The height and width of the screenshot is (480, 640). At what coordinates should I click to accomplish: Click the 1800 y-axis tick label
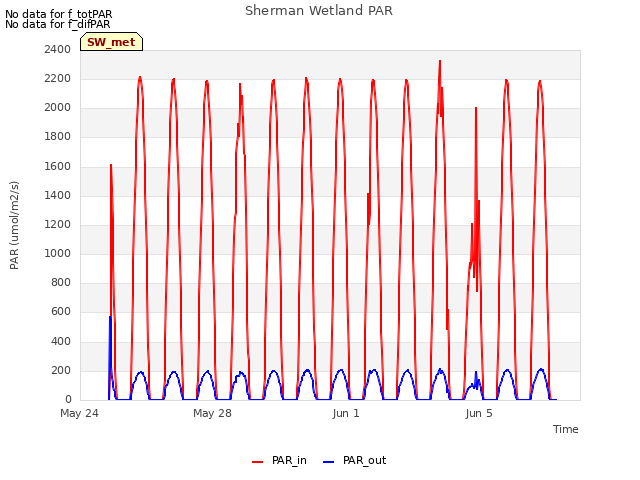point(58,137)
